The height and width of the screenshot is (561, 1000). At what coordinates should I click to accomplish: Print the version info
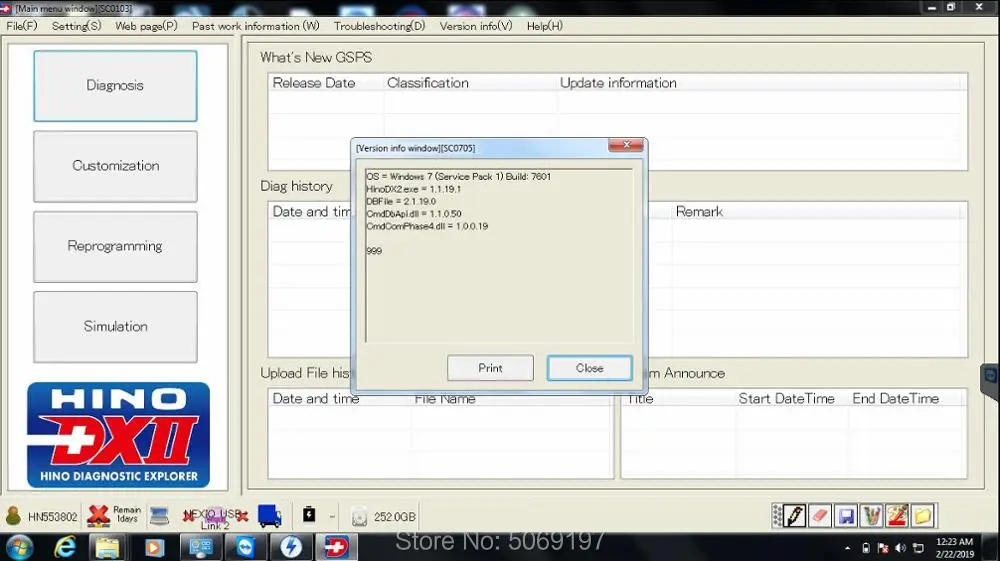pos(490,368)
